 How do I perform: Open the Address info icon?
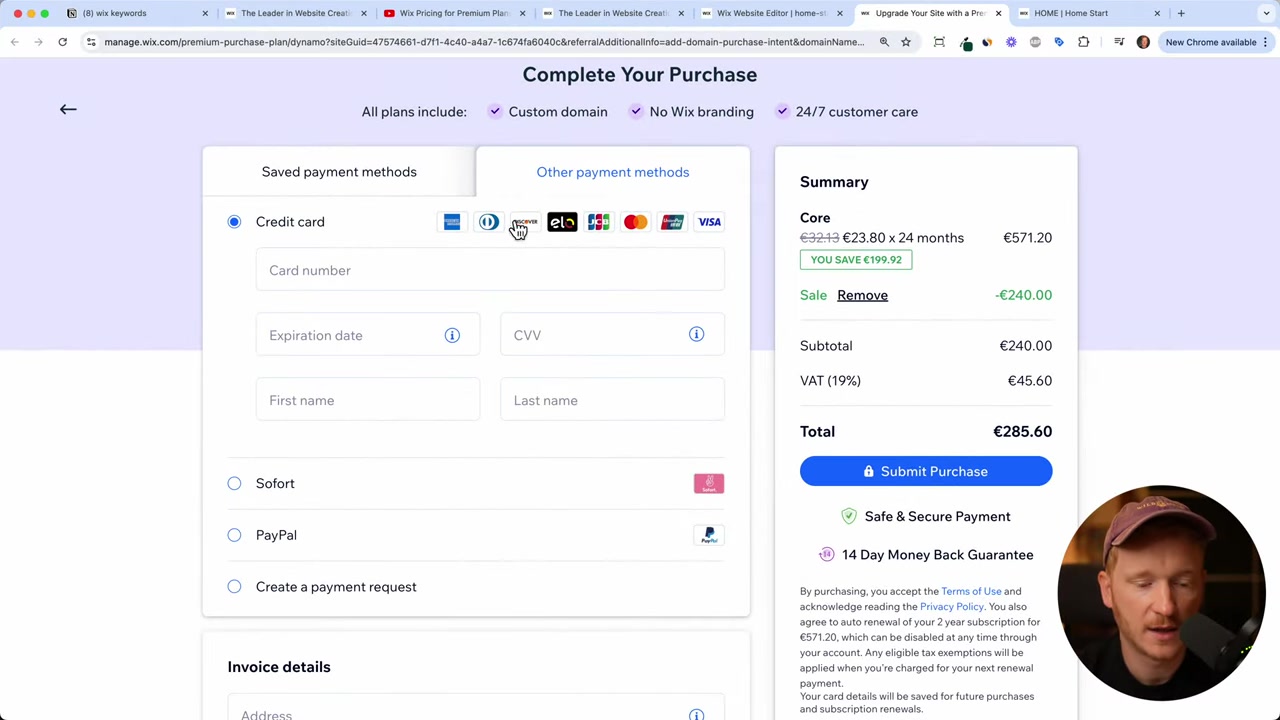(696, 714)
